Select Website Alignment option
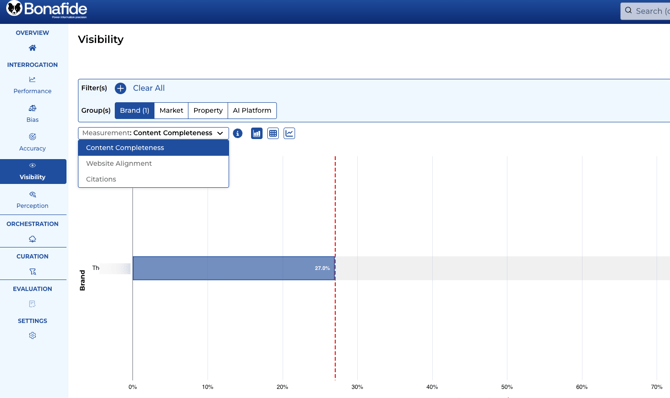This screenshot has width=670, height=398. point(153,163)
